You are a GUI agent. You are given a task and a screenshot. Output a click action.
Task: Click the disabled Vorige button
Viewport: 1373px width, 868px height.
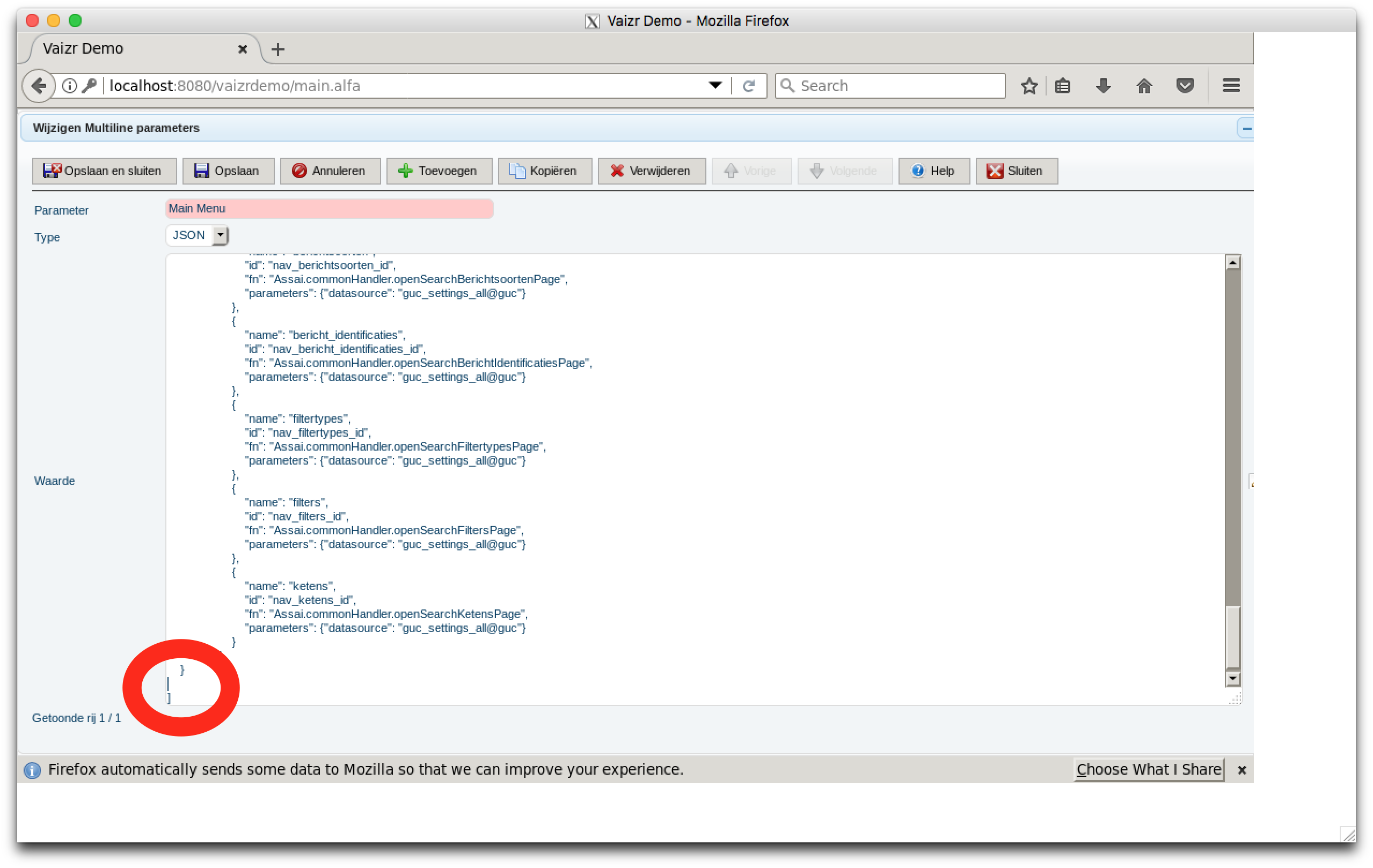point(751,171)
